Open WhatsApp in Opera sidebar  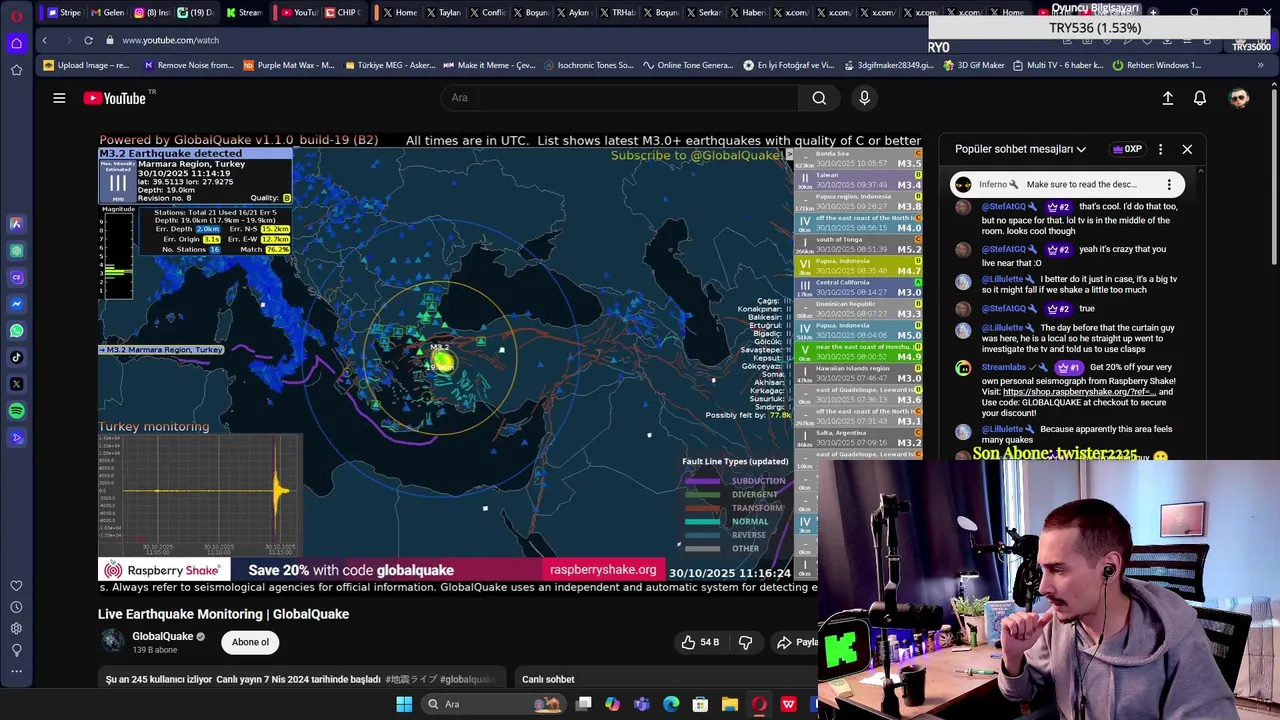tap(16, 330)
